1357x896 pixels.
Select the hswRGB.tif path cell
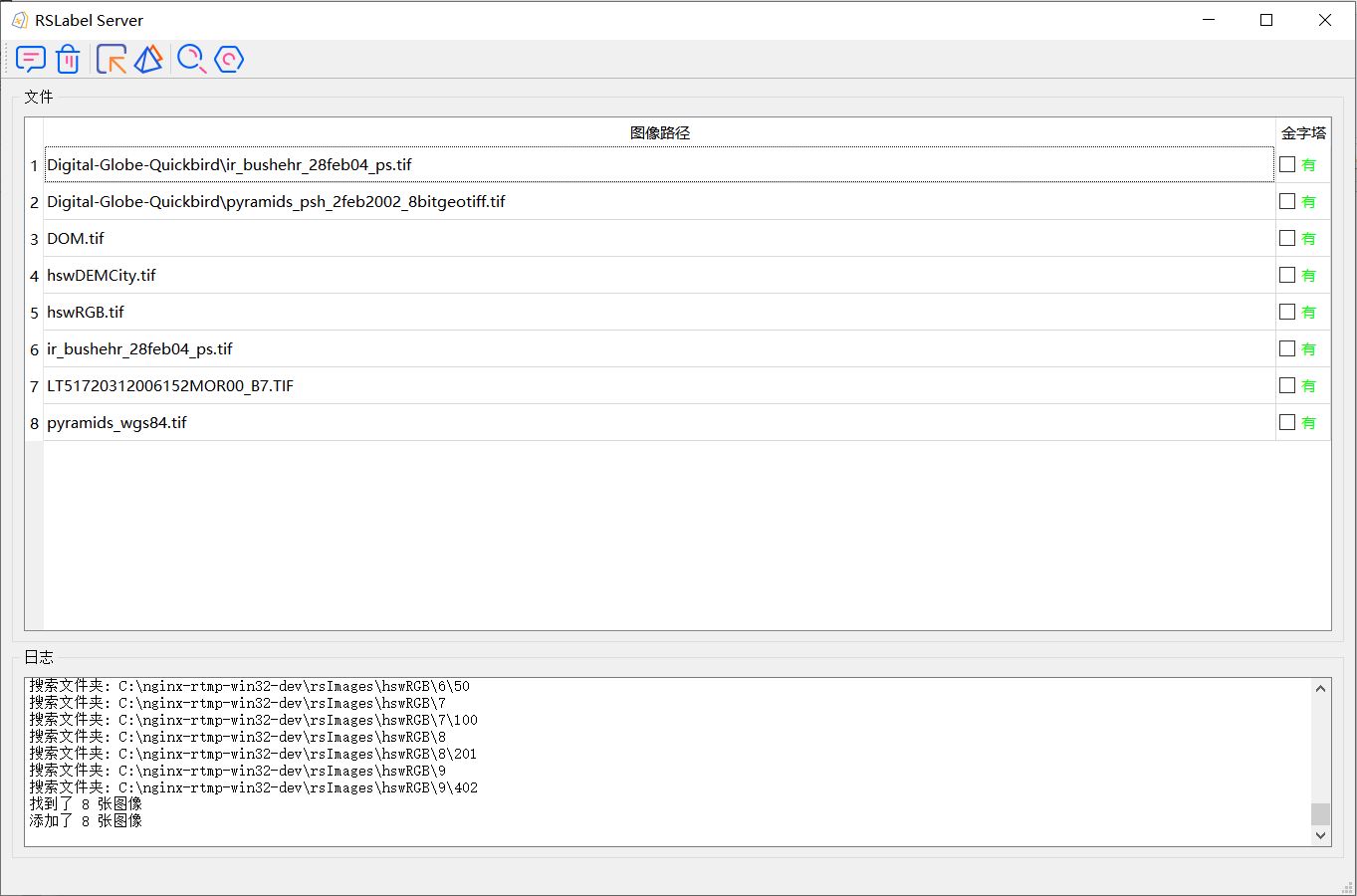coord(659,313)
